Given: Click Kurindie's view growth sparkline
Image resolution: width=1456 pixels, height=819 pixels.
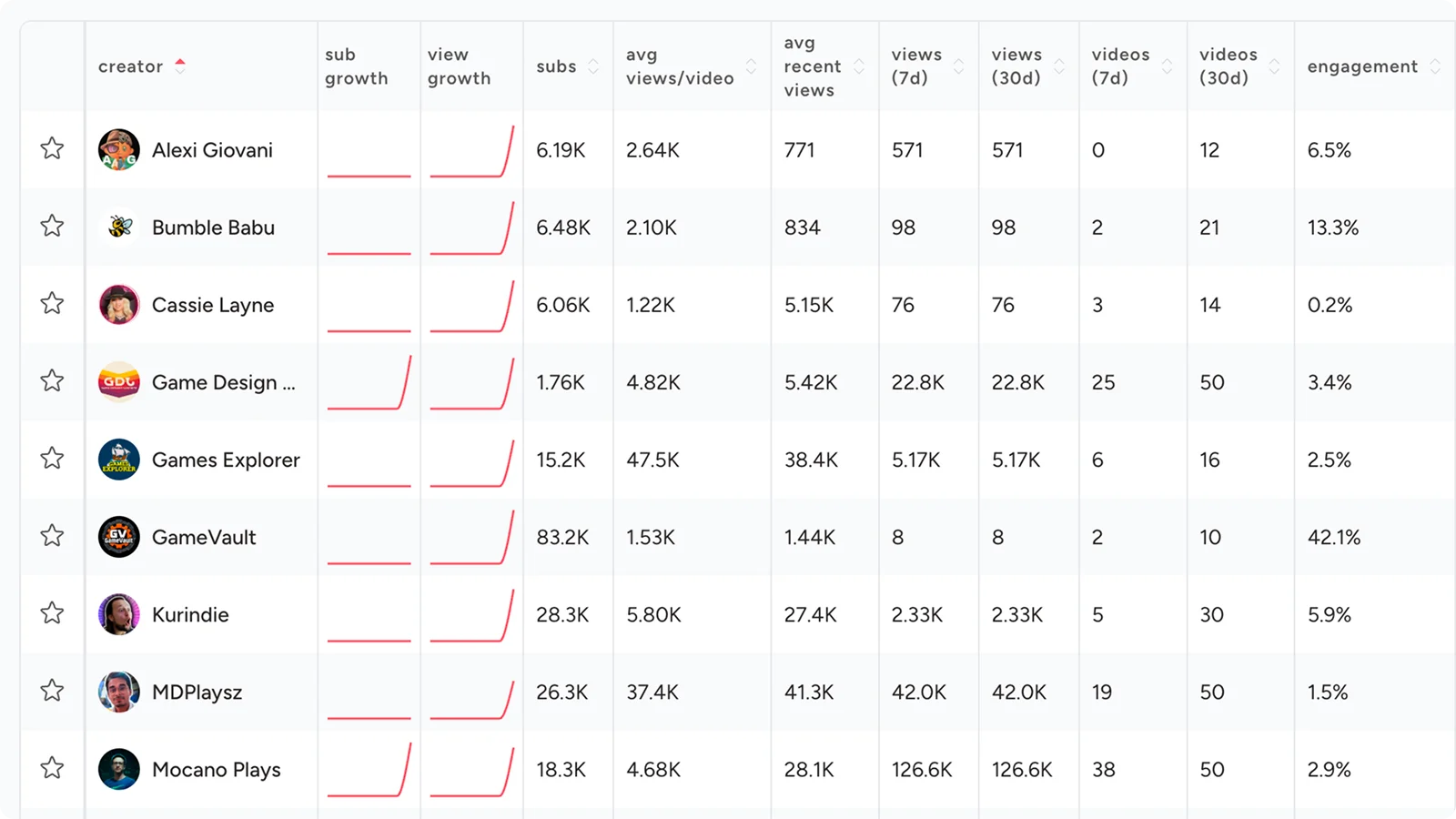Looking at the screenshot, I should [471, 615].
